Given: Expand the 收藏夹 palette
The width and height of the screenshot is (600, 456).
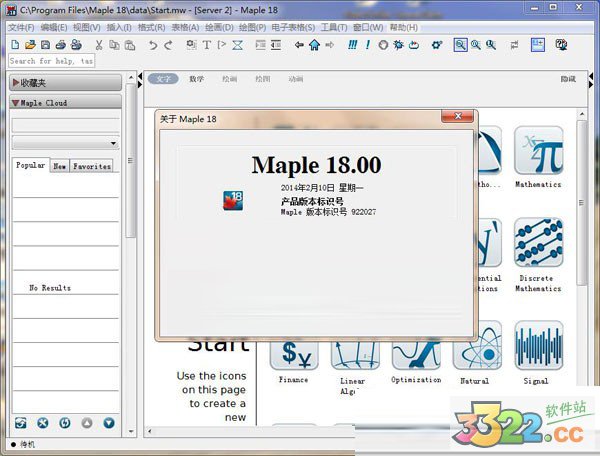Looking at the screenshot, I should point(65,83).
